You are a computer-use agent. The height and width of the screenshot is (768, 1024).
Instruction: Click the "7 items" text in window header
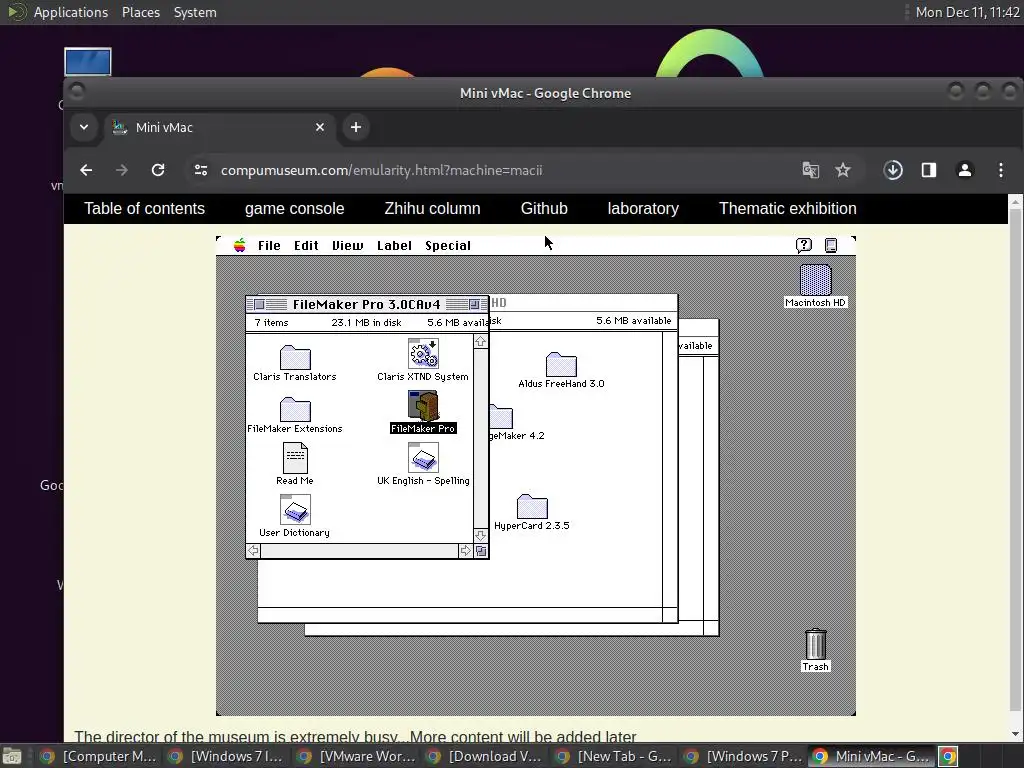coord(271,323)
